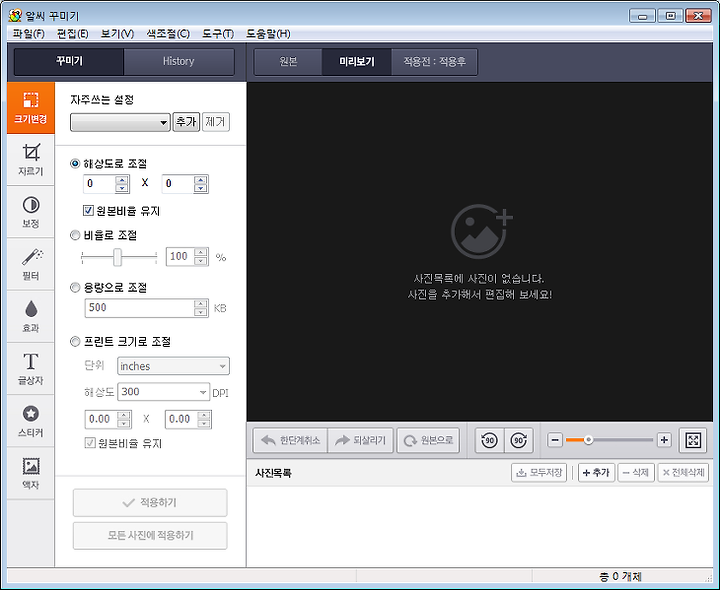Switch to 적용전 : 적용후 comparison tab
This screenshot has width=720, height=590.
coord(434,62)
